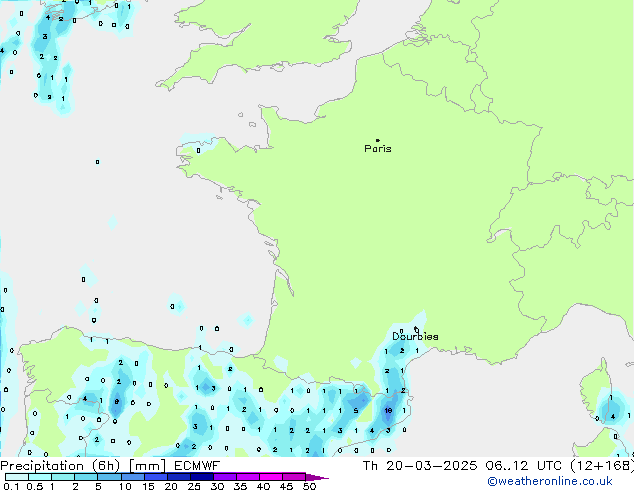The image size is (634, 490).
Task: Select the 5–10 mm legend swatch
Action: click(x=110, y=477)
